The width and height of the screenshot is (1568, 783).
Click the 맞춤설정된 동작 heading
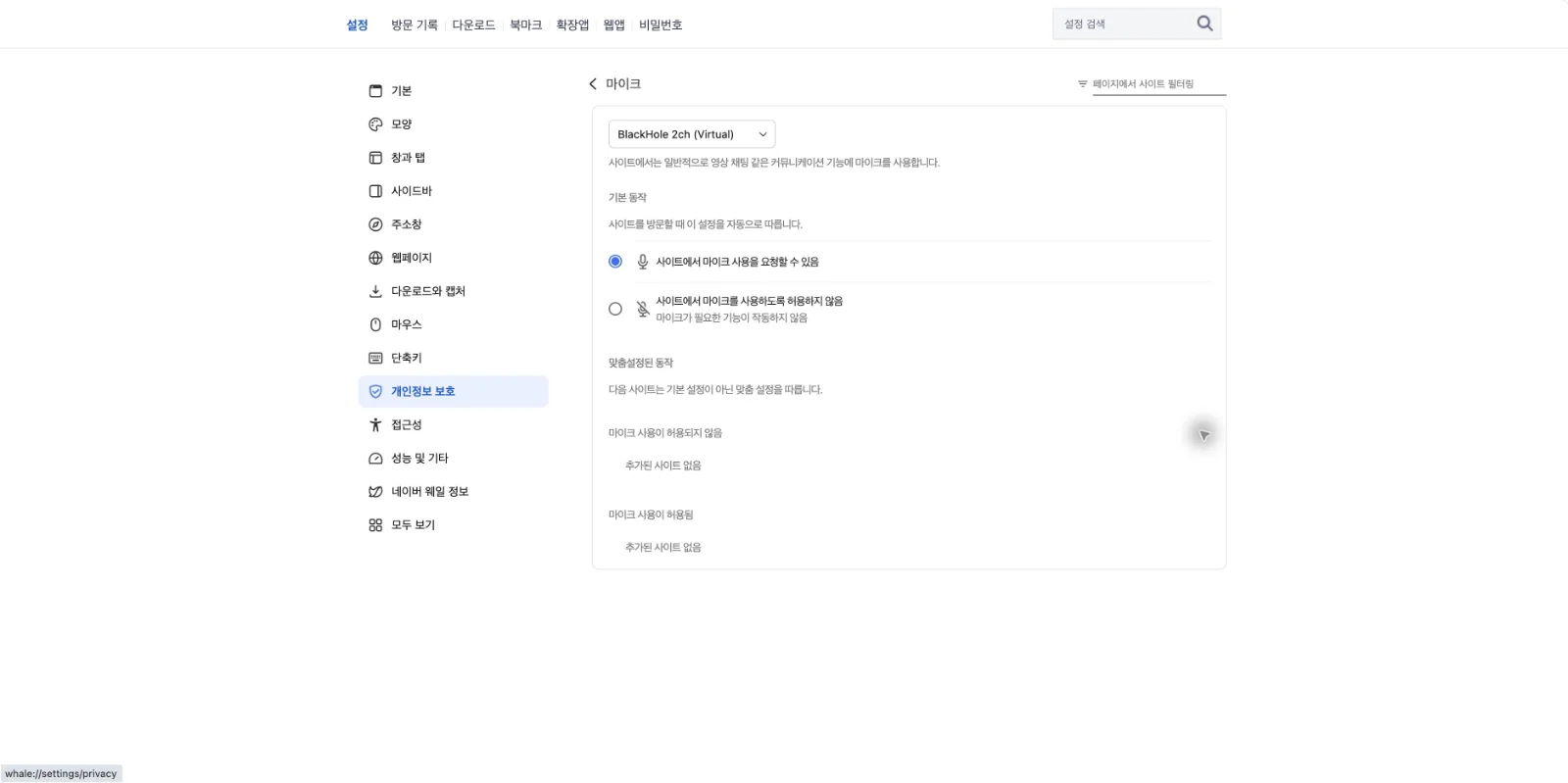click(x=641, y=363)
